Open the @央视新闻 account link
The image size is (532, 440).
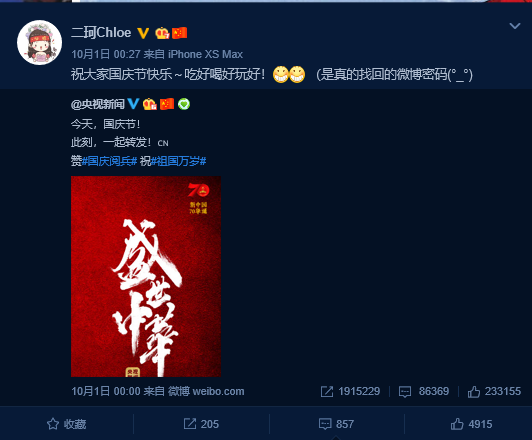(98, 104)
